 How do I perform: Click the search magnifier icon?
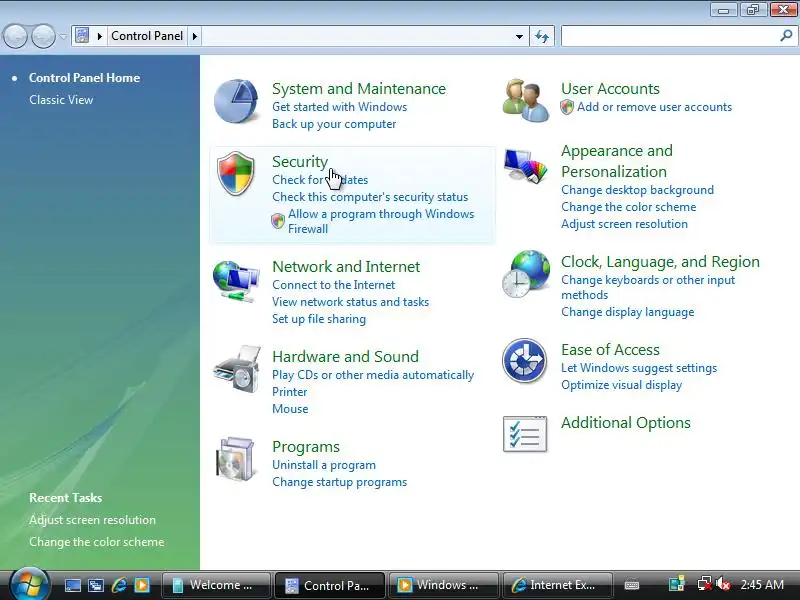[786, 36]
